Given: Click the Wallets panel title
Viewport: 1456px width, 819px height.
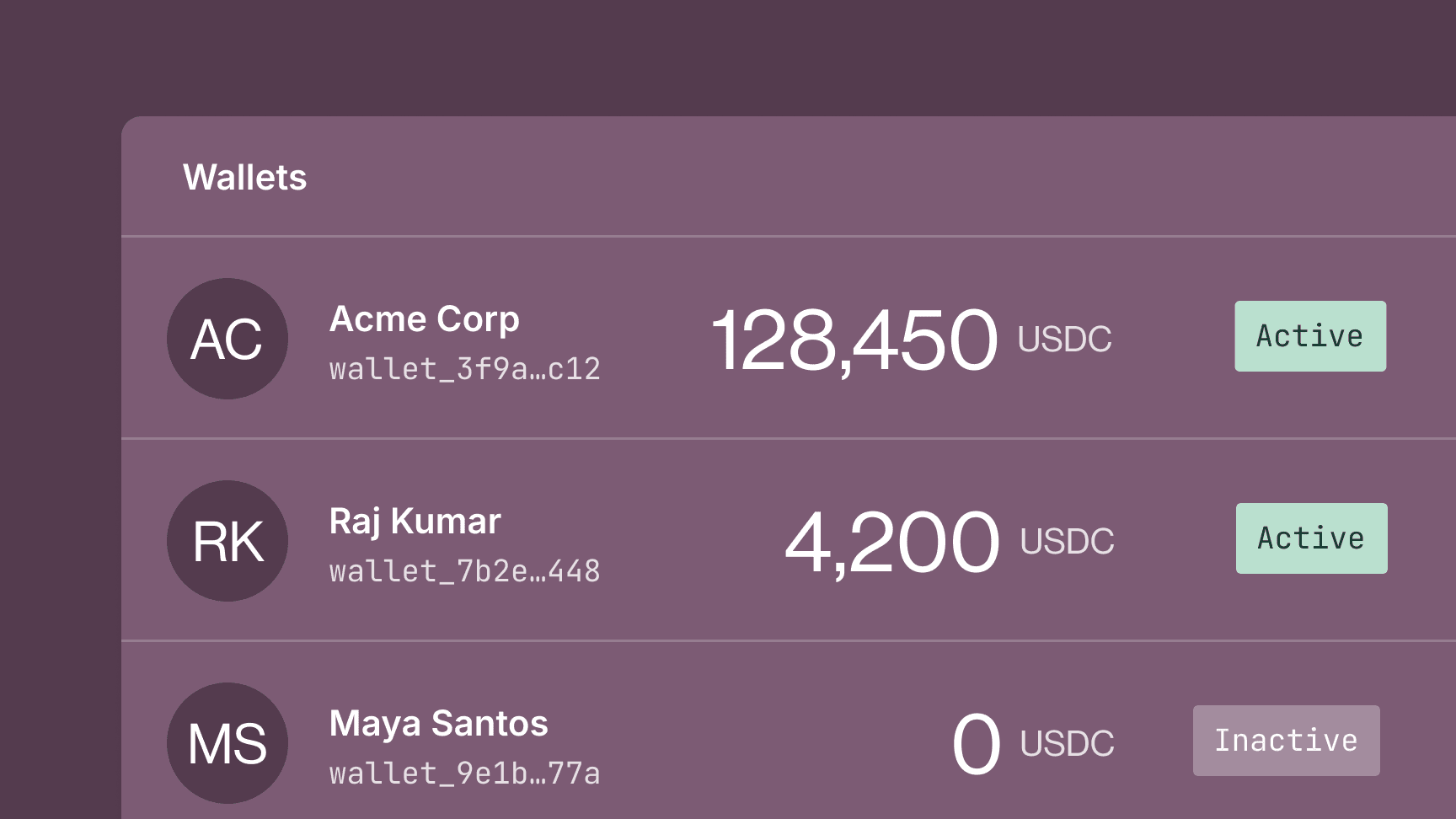Looking at the screenshot, I should click(x=244, y=177).
